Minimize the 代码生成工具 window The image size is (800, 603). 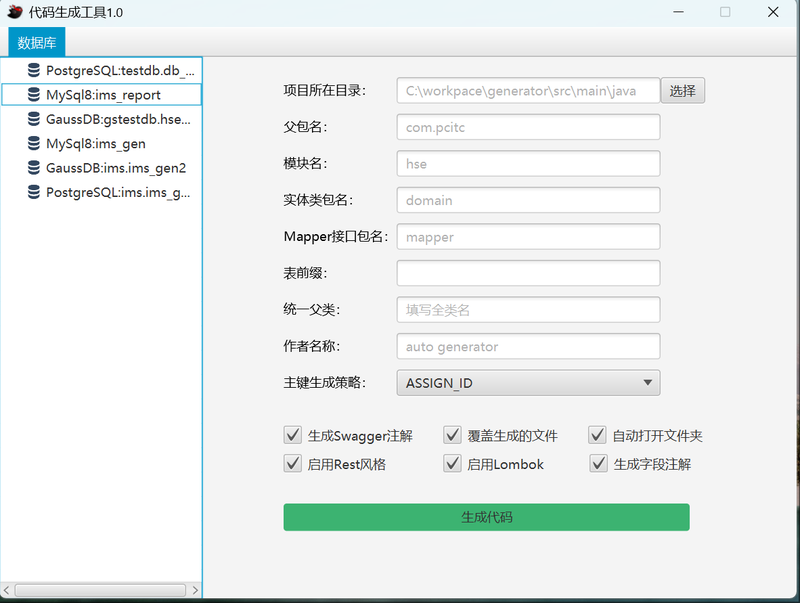pos(679,12)
